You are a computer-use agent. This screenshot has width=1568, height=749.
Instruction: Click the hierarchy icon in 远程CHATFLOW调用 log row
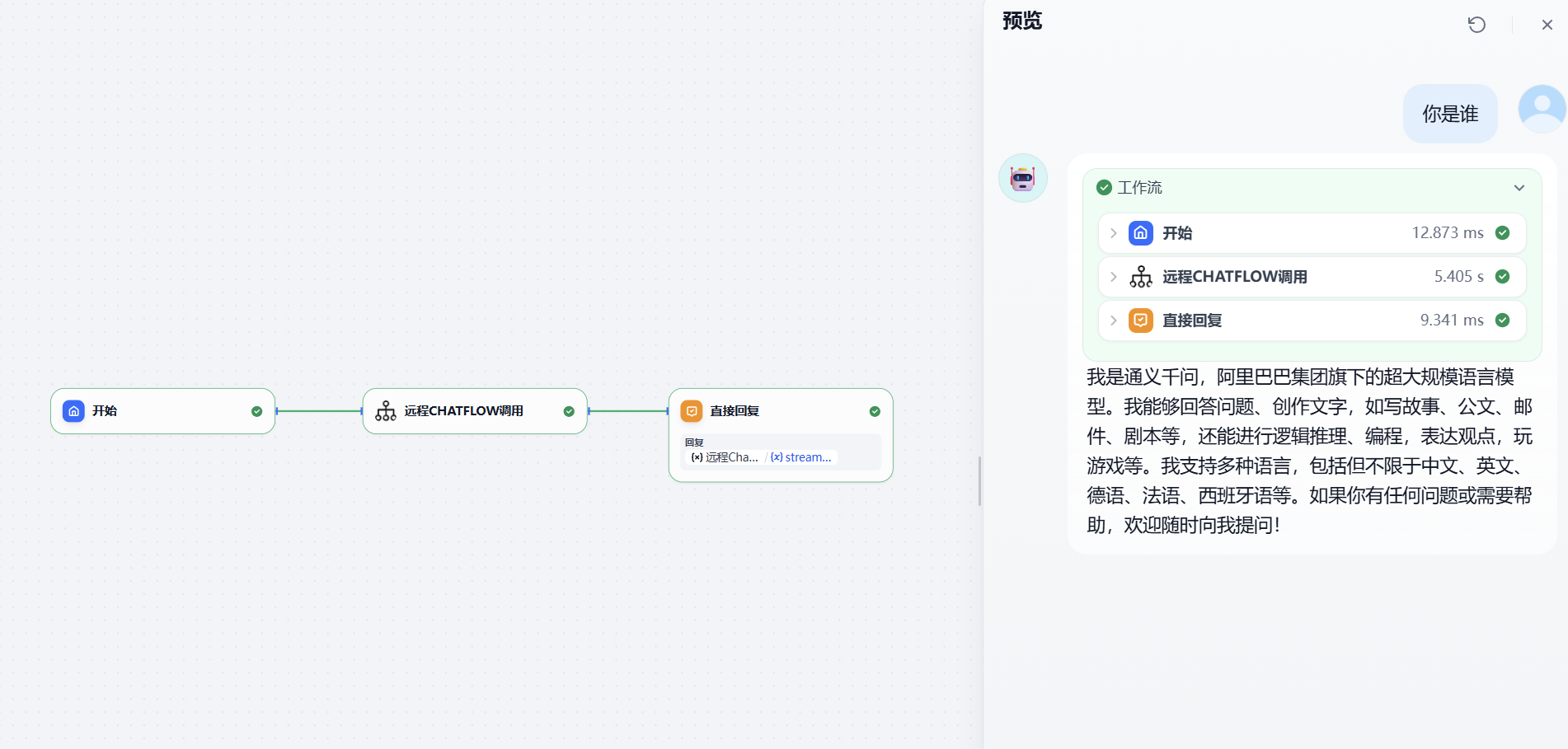coord(1141,277)
